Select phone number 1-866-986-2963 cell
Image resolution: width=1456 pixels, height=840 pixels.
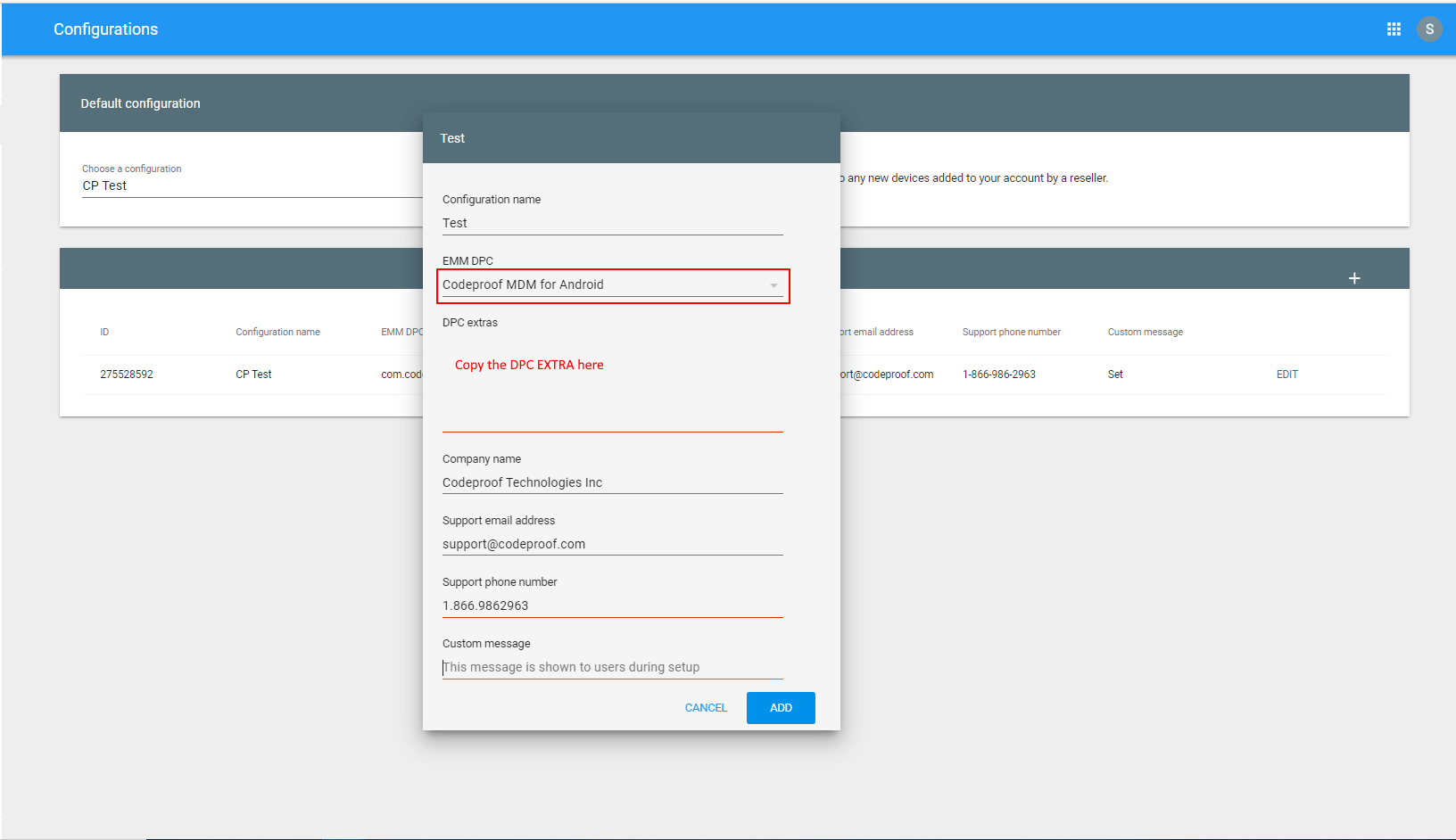click(x=999, y=375)
